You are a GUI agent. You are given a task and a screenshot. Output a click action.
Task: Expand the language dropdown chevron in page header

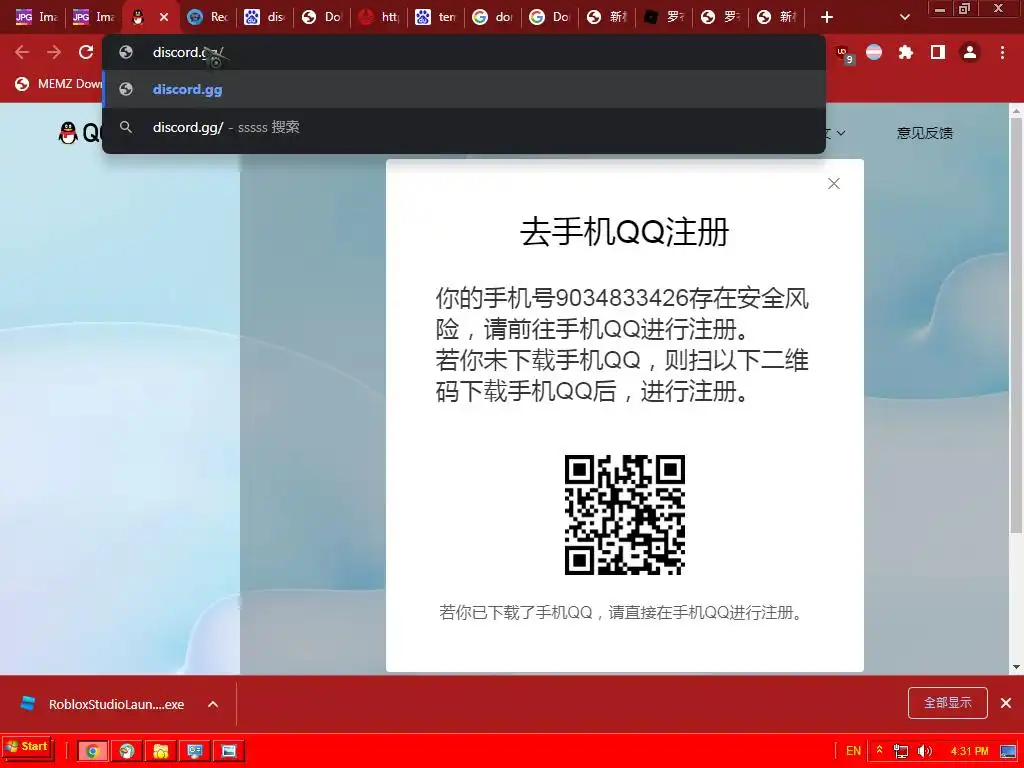tap(841, 133)
